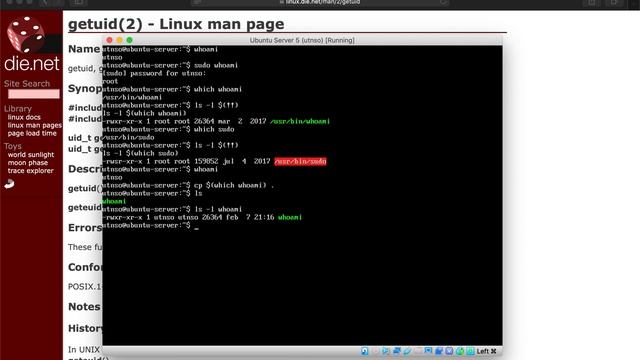Image resolution: width=640 pixels, height=360 pixels.
Task: Focus the Site Search input field
Action: coord(33,94)
